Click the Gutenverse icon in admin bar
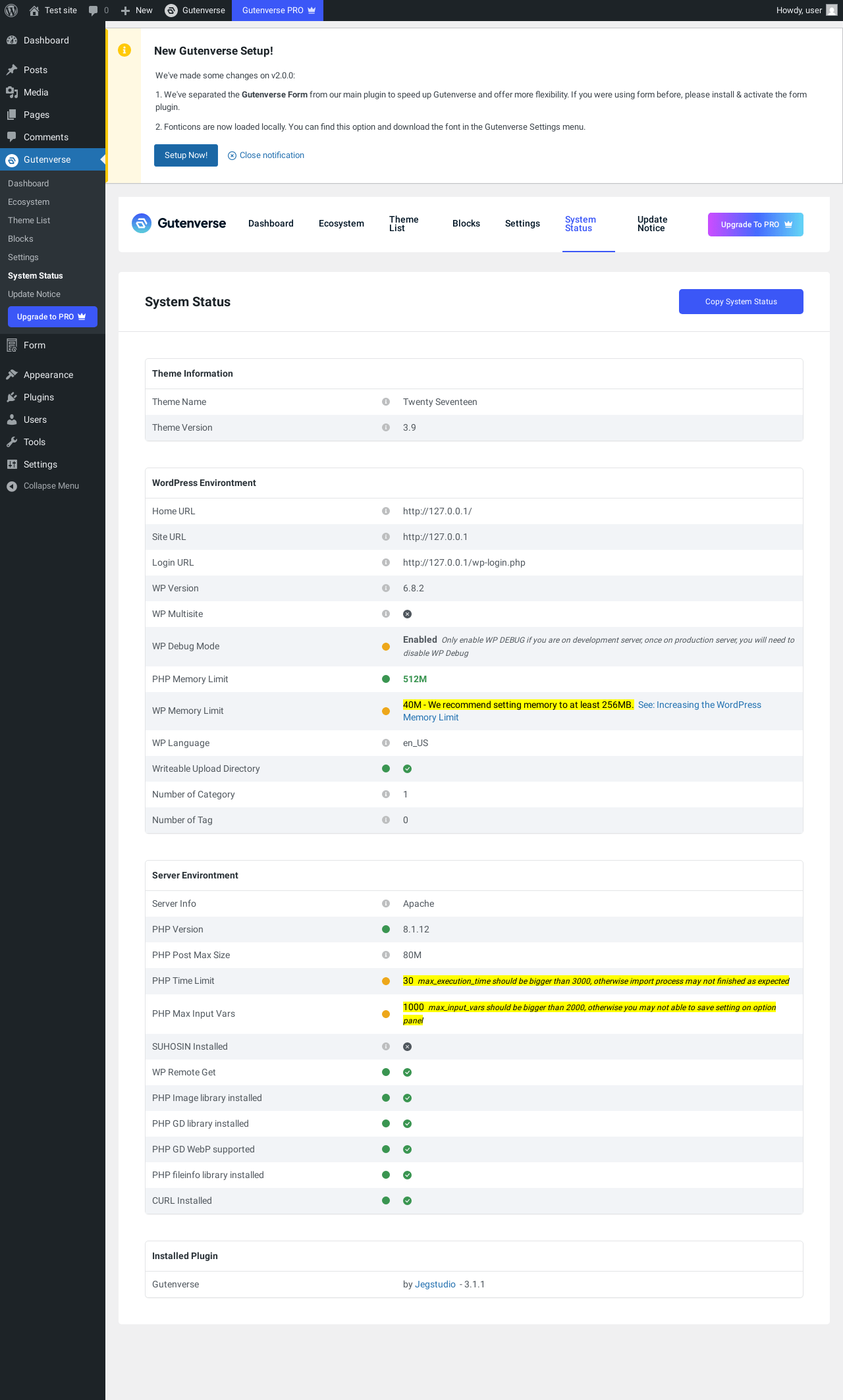This screenshot has height=1400, width=843. [171, 11]
